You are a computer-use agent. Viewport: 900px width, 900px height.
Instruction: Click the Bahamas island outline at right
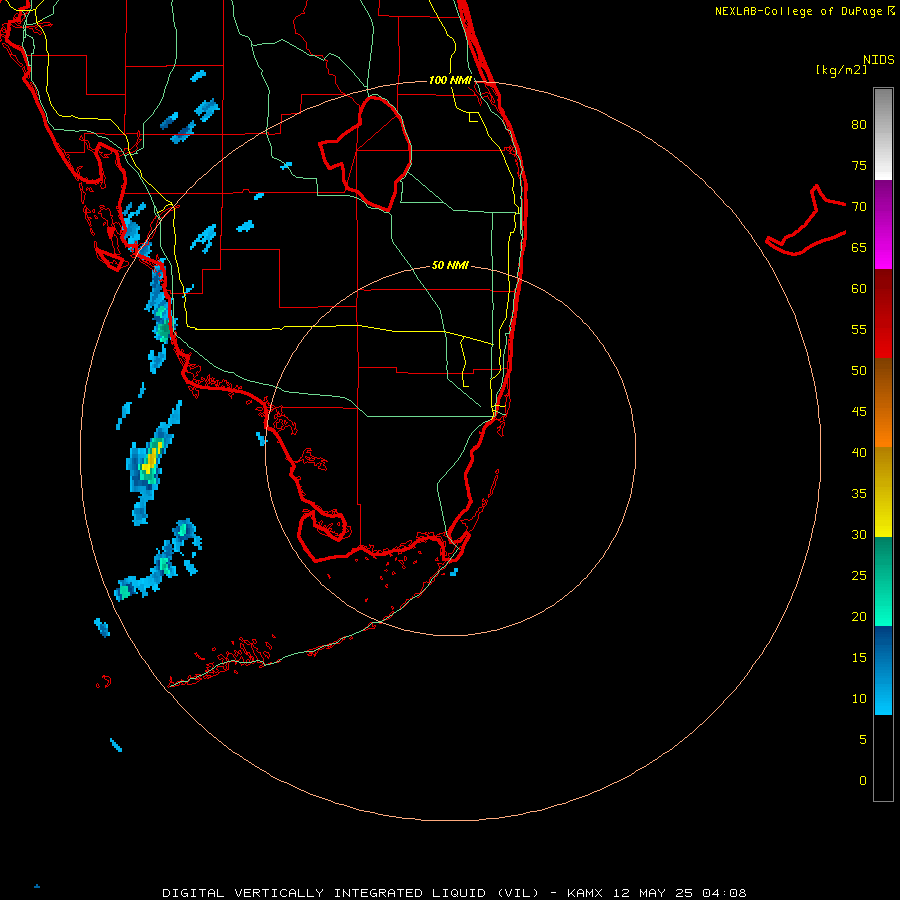click(x=806, y=220)
